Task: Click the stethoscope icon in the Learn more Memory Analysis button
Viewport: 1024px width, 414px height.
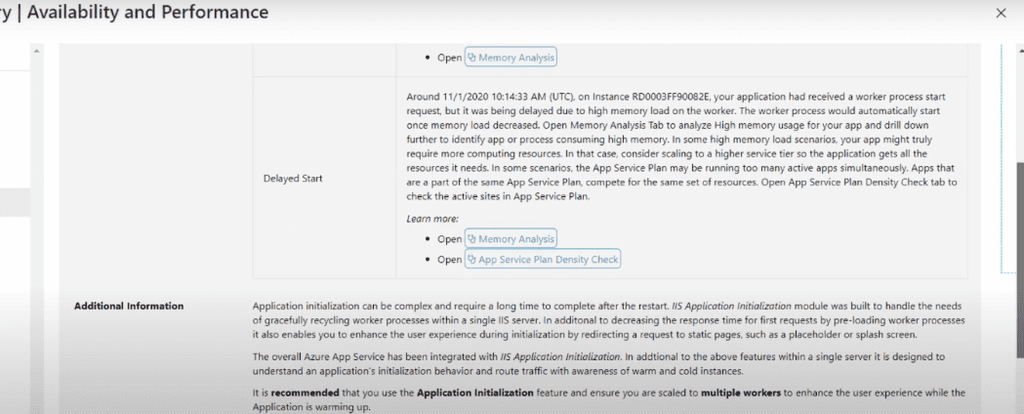Action: pos(472,239)
